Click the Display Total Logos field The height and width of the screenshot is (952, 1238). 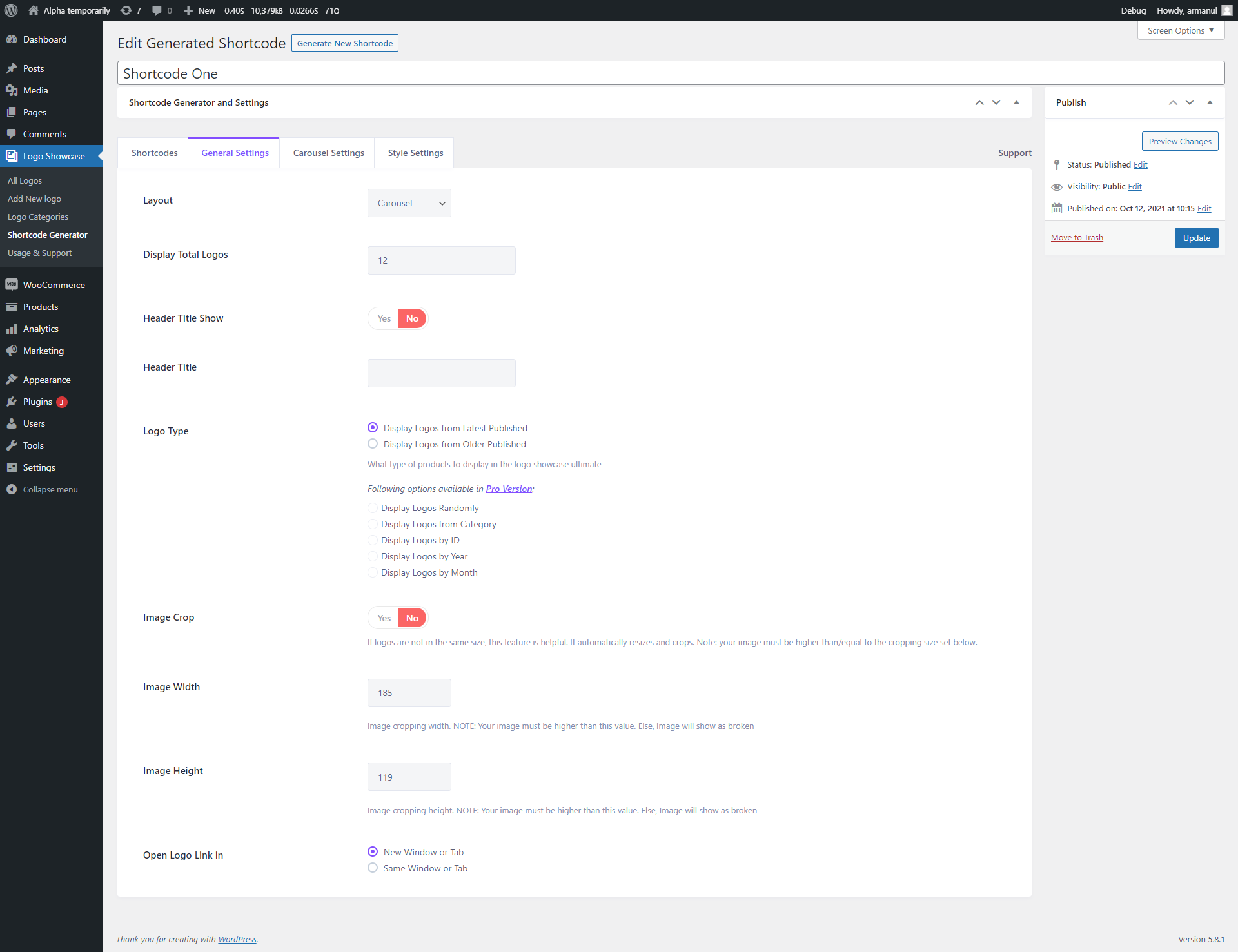tap(442, 260)
